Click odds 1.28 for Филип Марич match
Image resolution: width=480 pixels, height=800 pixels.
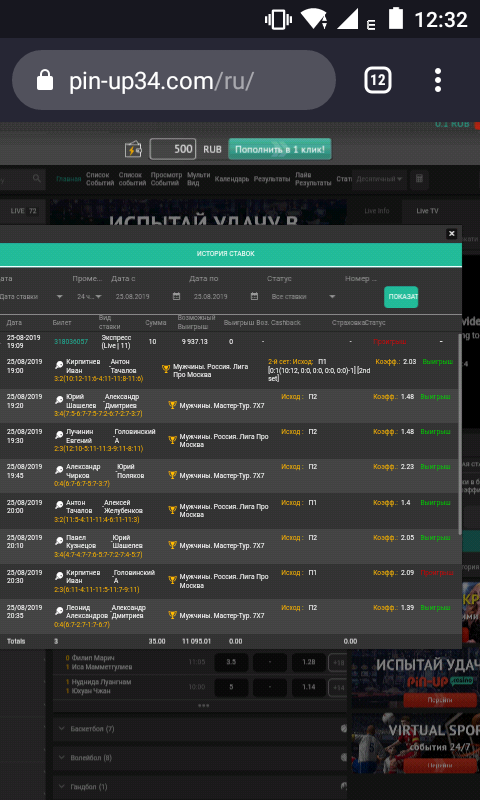(308, 662)
